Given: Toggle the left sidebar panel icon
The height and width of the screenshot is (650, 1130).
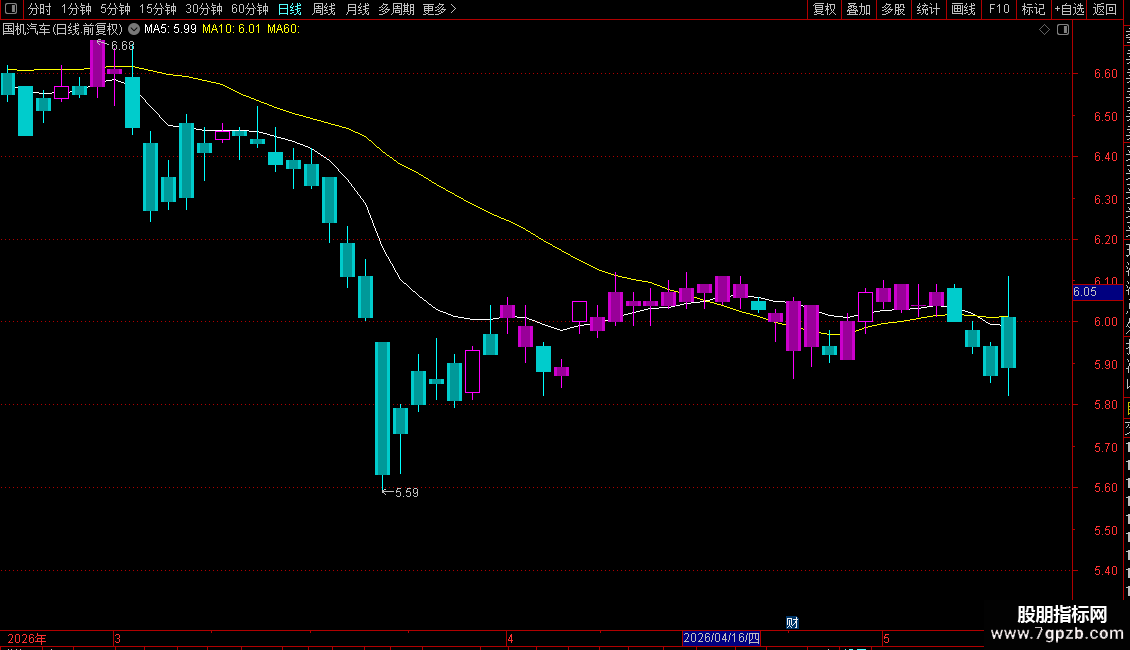Looking at the screenshot, I should pos(11,9).
